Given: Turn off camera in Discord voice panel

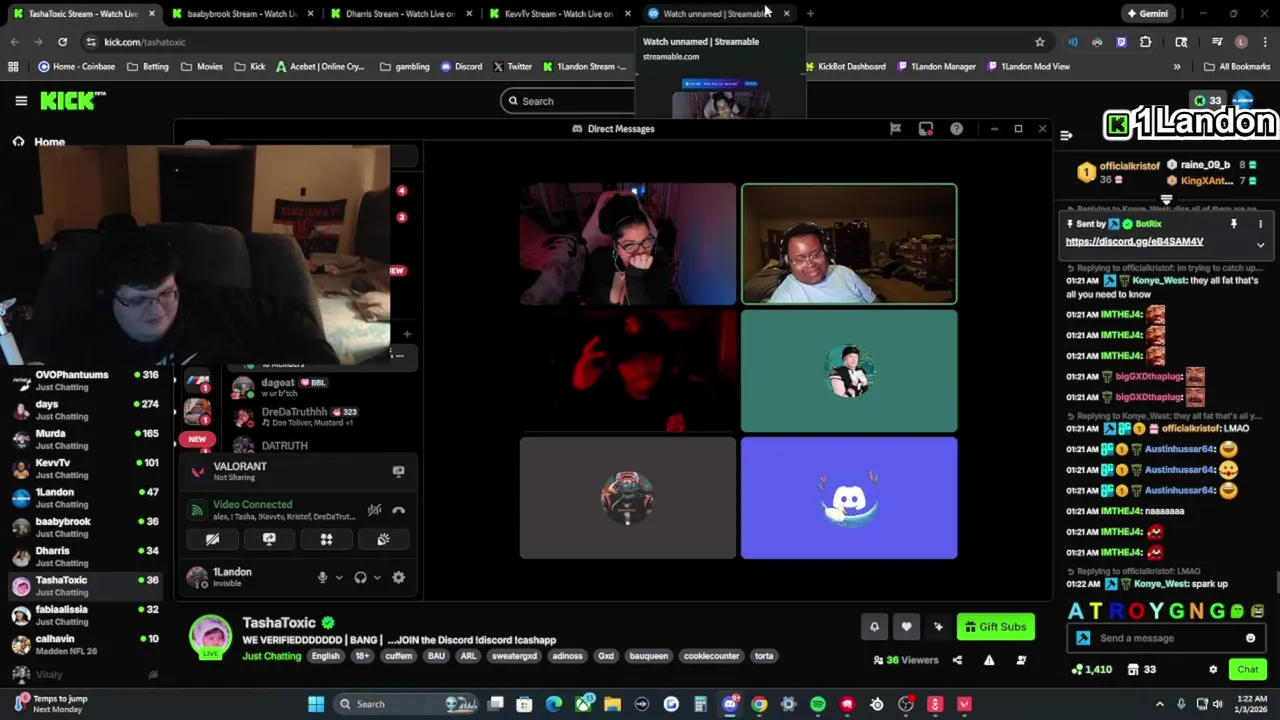Looking at the screenshot, I should 212,539.
